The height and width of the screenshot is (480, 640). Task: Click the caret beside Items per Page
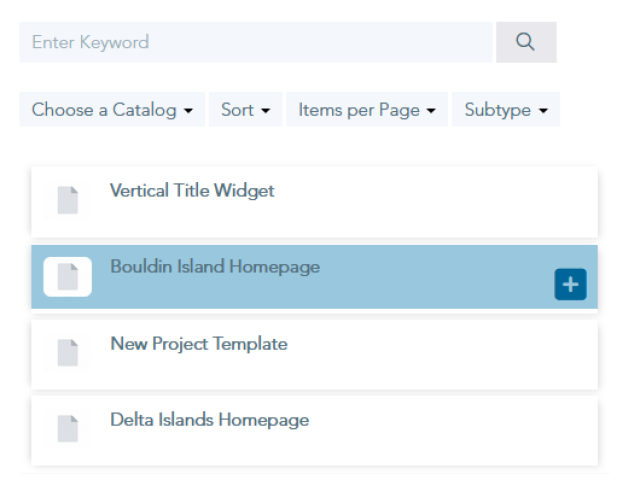(431, 111)
